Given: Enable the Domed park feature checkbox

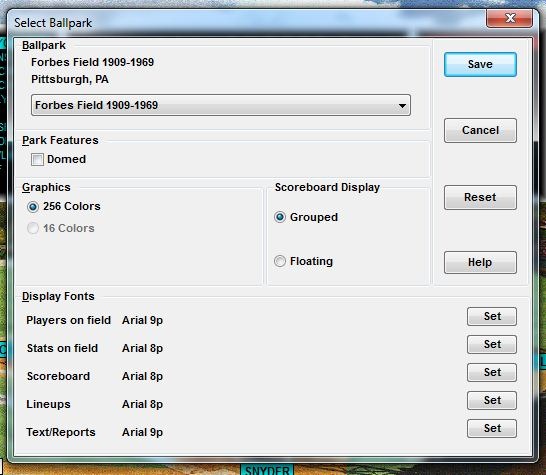Looking at the screenshot, I should pos(37,159).
